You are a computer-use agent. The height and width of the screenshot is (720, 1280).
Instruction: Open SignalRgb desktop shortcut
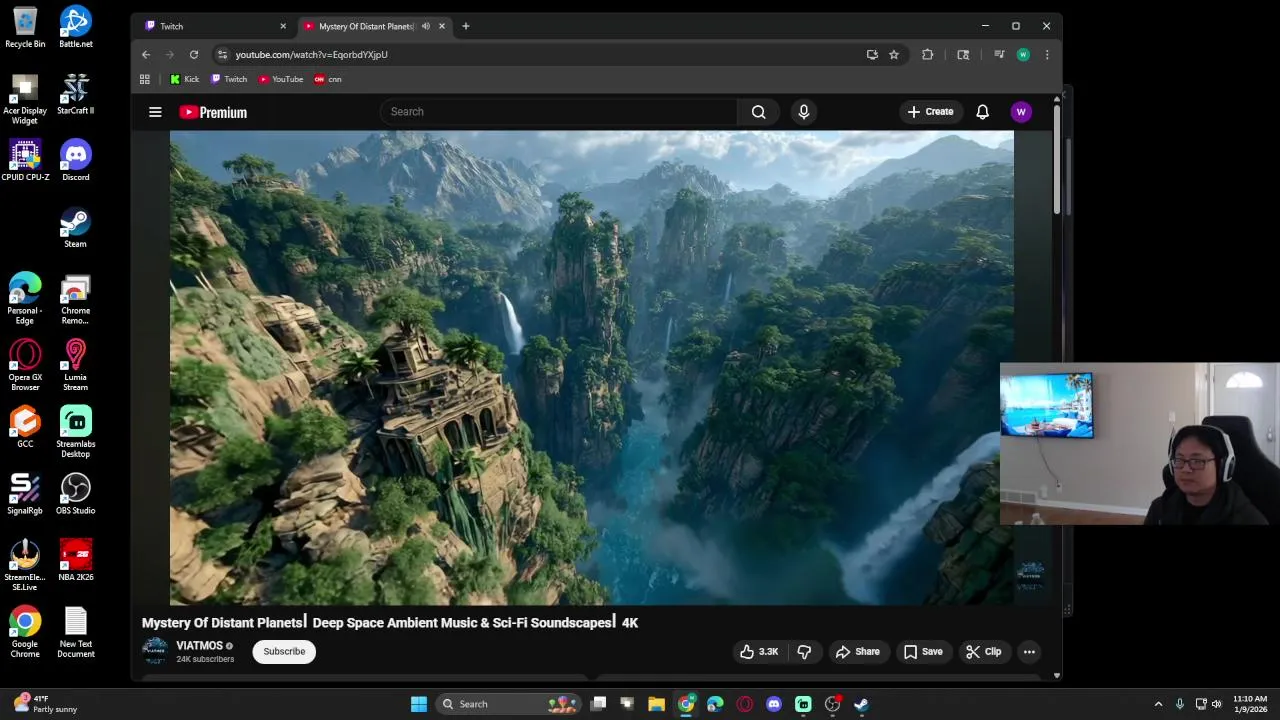(x=25, y=495)
